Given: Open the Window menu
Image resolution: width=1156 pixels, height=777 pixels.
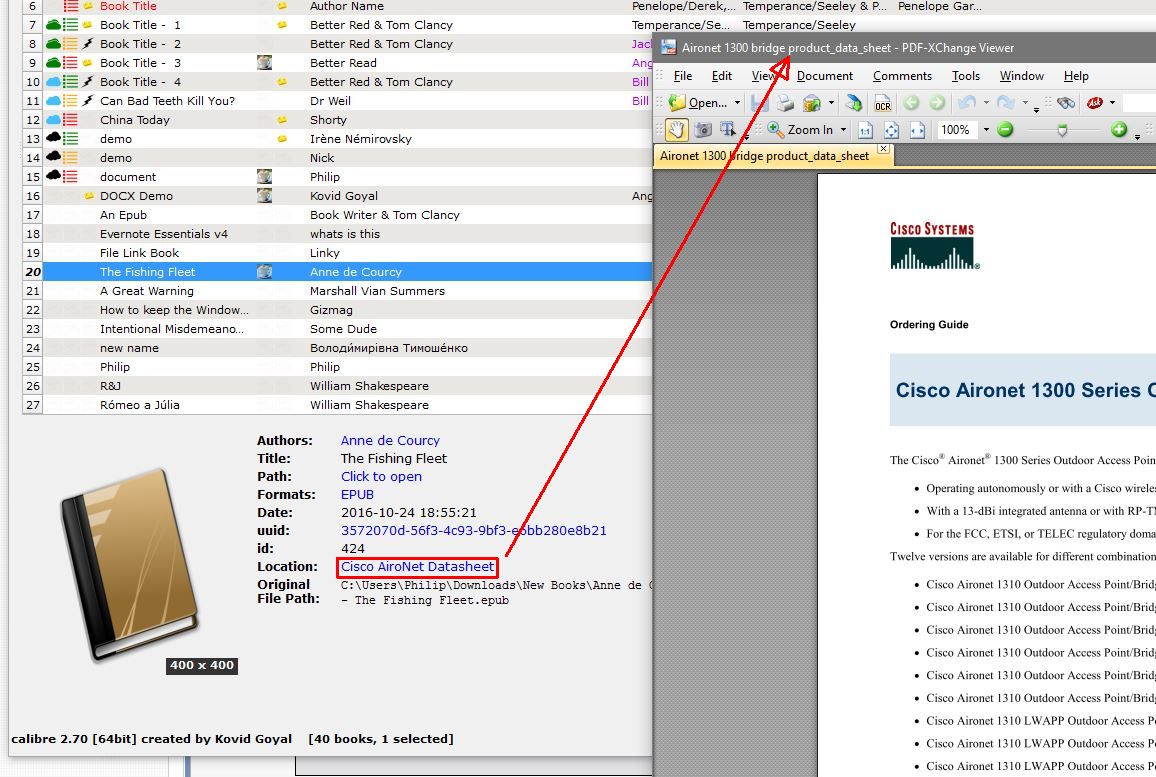Looking at the screenshot, I should 1021,76.
